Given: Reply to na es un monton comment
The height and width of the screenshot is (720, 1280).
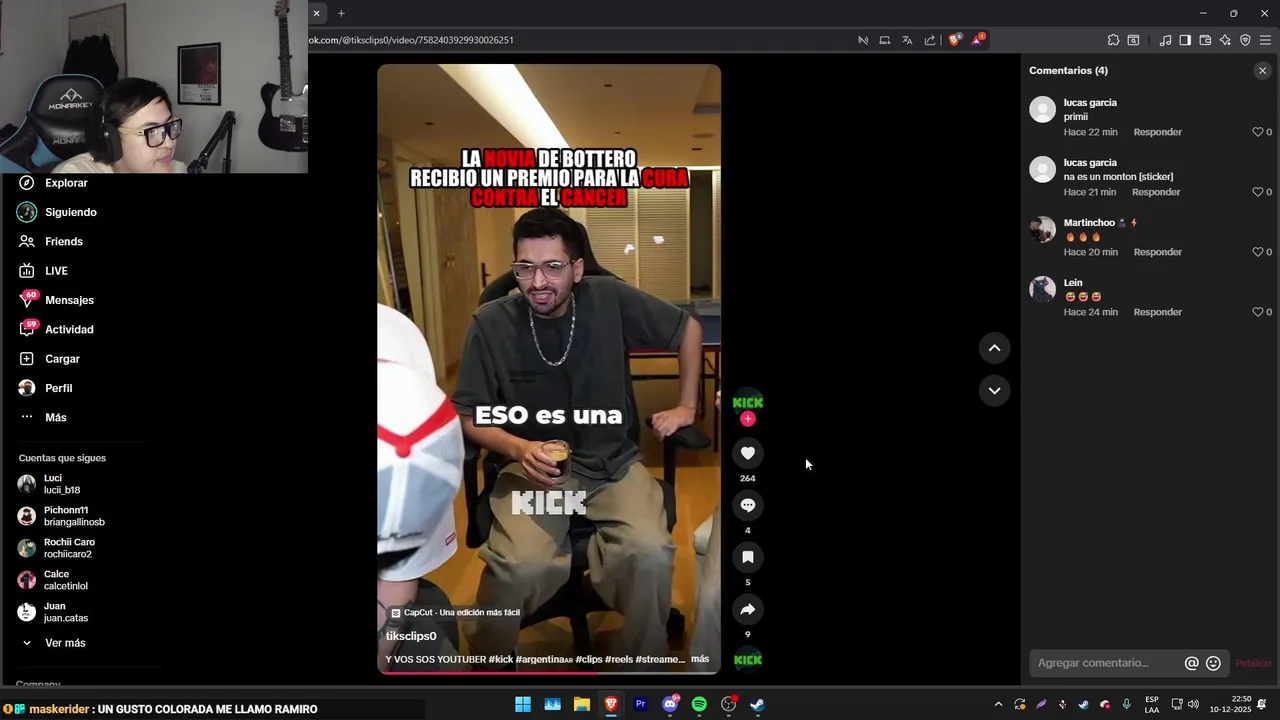Looking at the screenshot, I should pyautogui.click(x=1156, y=192).
